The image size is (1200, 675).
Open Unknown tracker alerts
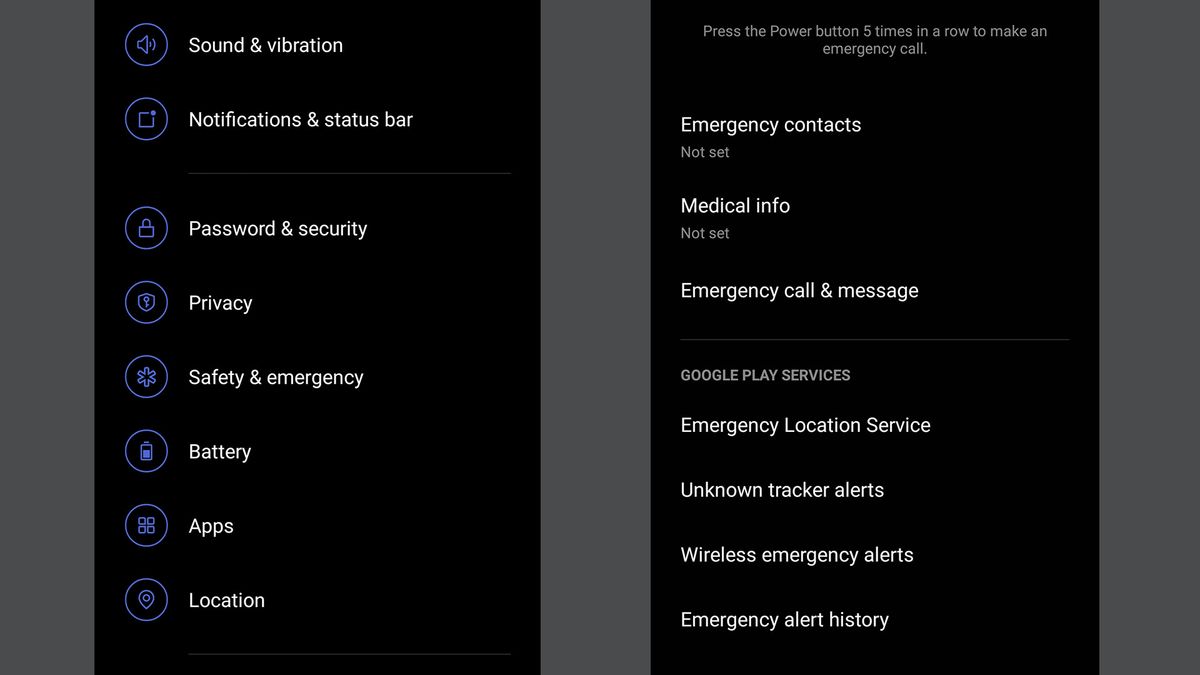pyautogui.click(x=782, y=490)
